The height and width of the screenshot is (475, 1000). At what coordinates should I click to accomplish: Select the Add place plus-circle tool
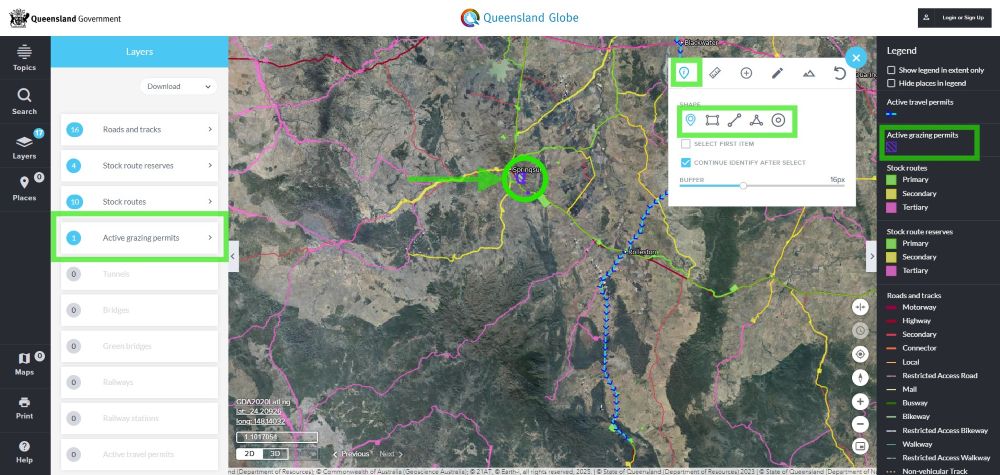coord(746,73)
